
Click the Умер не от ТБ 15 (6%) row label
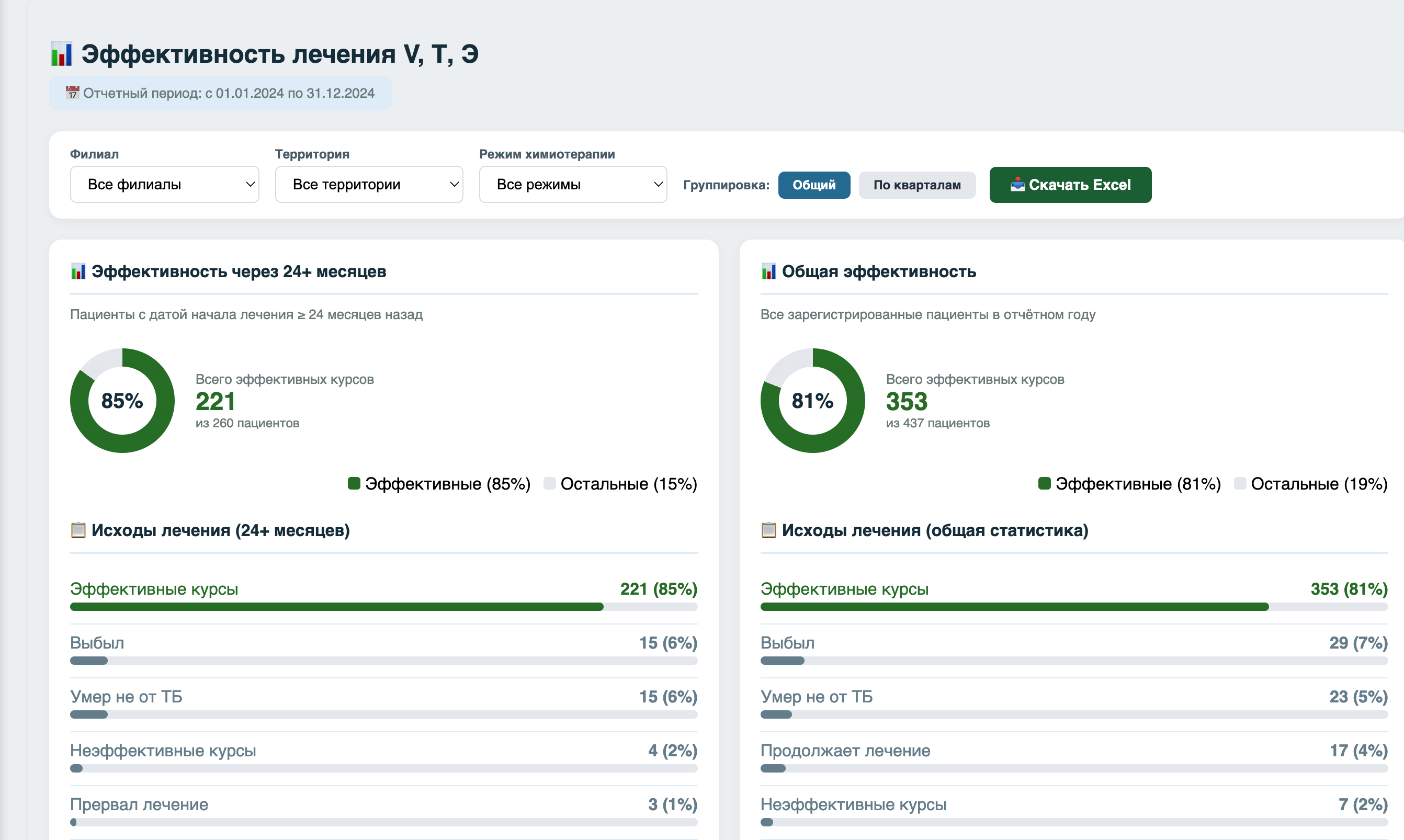(x=126, y=697)
